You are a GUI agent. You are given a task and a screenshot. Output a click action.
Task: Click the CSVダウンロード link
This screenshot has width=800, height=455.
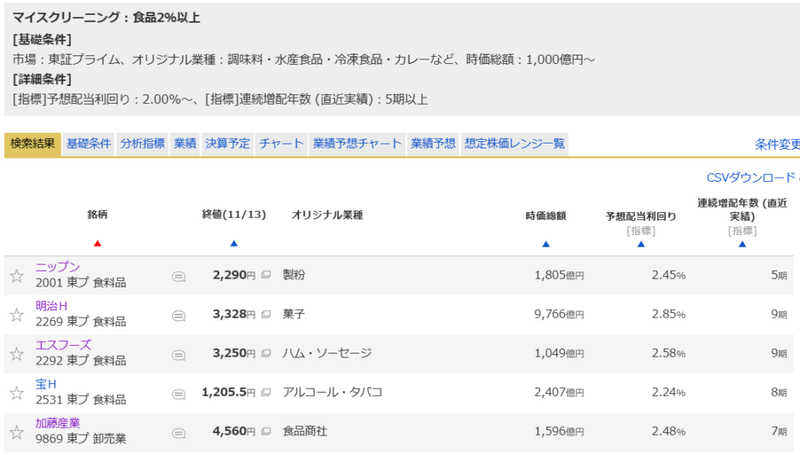pyautogui.click(x=751, y=178)
